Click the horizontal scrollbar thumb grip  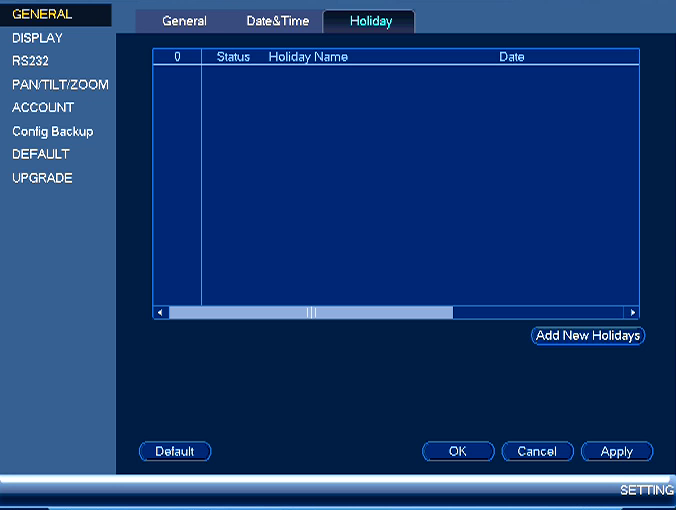click(x=311, y=313)
